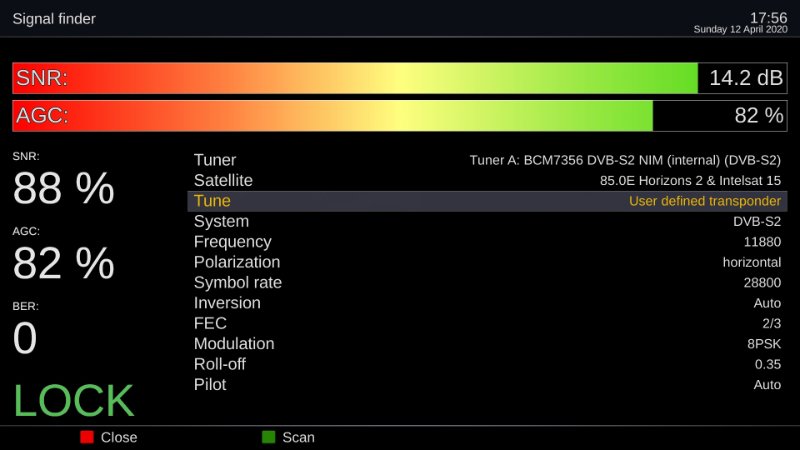This screenshot has height=450, width=800.
Task: Select the Modulation 8PSK setting
Action: (x=762, y=344)
